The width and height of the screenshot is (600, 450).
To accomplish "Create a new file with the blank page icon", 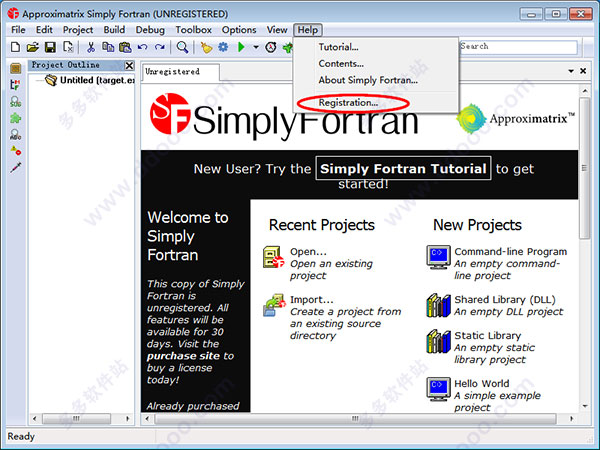I will [x=15, y=47].
